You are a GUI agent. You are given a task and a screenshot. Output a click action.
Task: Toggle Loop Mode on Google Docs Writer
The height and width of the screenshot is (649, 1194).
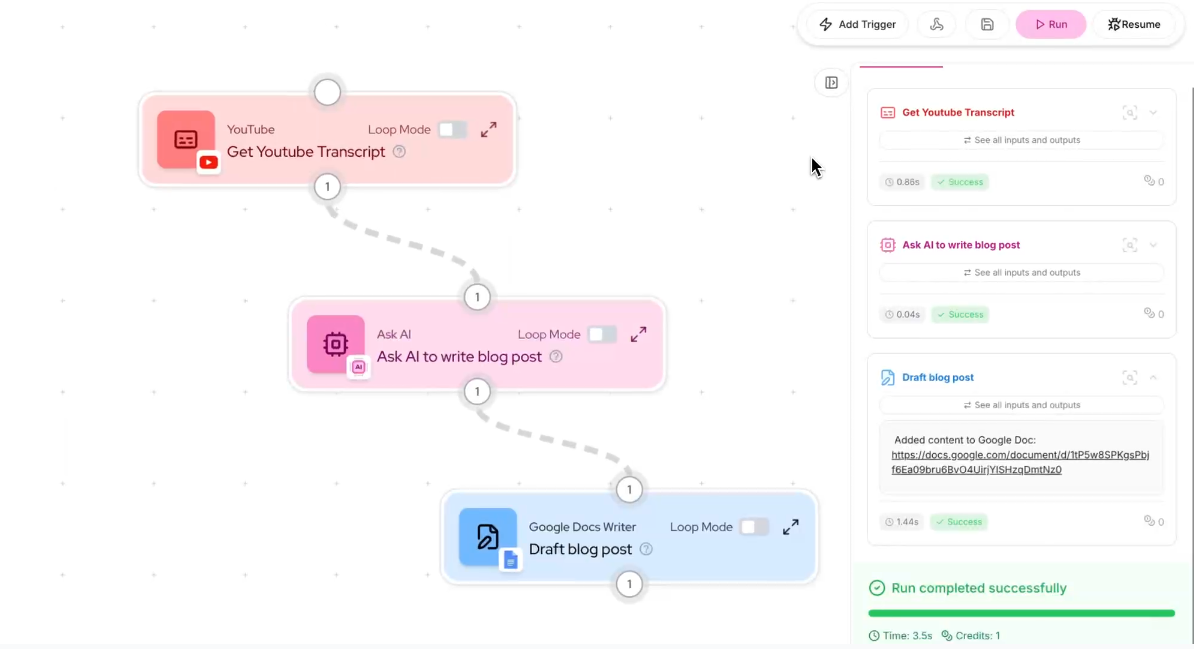tap(754, 527)
